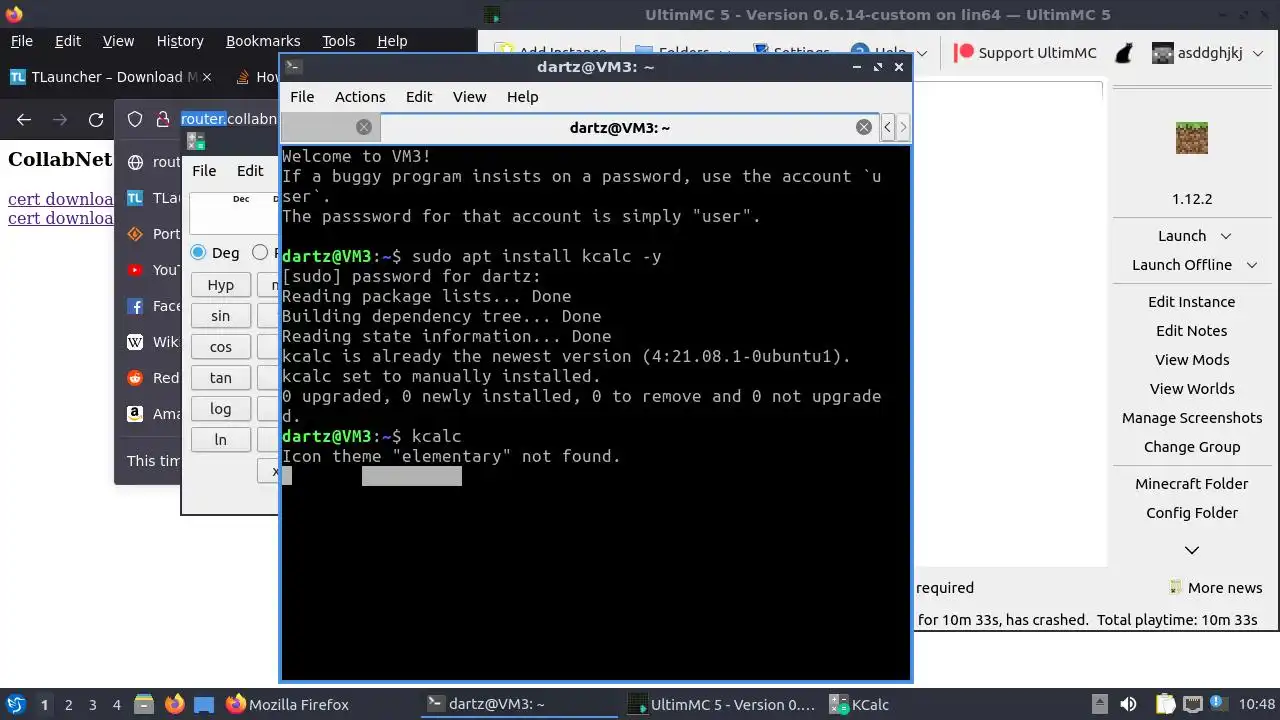
Task: Click the Hyp button in KCalc
Action: pyautogui.click(x=221, y=285)
